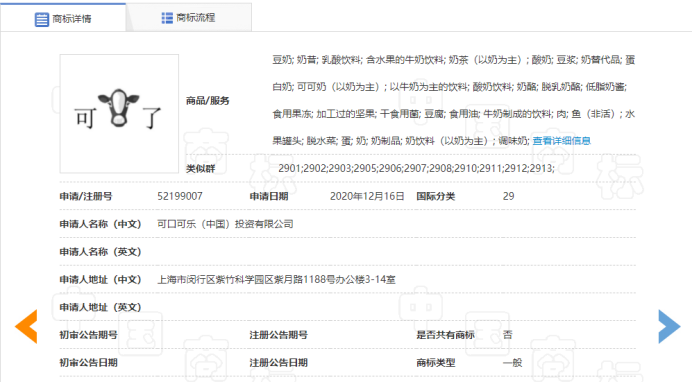This screenshot has width=692, height=383.
Task: Select application date 2020年12月16日
Action: coord(367,196)
